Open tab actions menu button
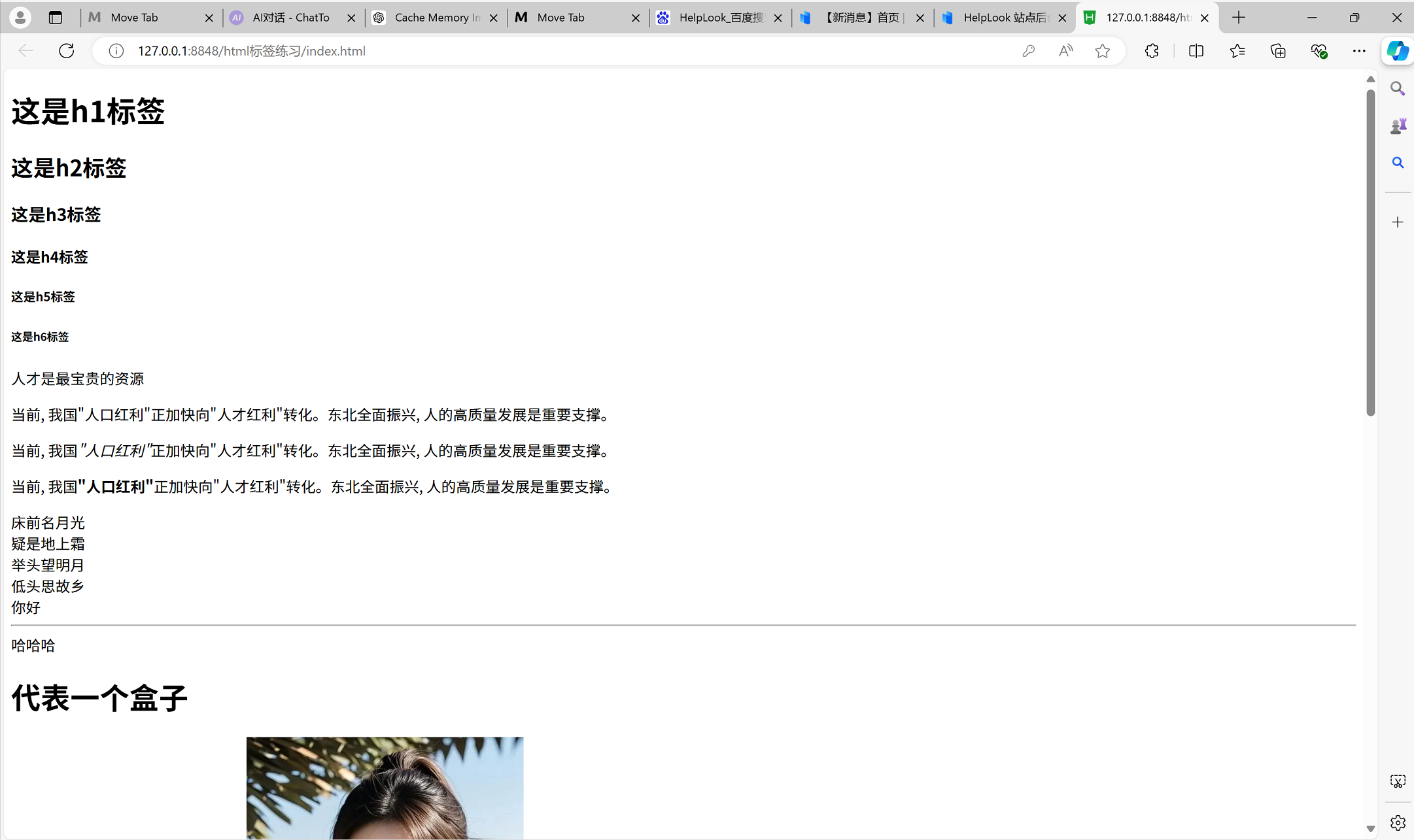 coord(56,18)
